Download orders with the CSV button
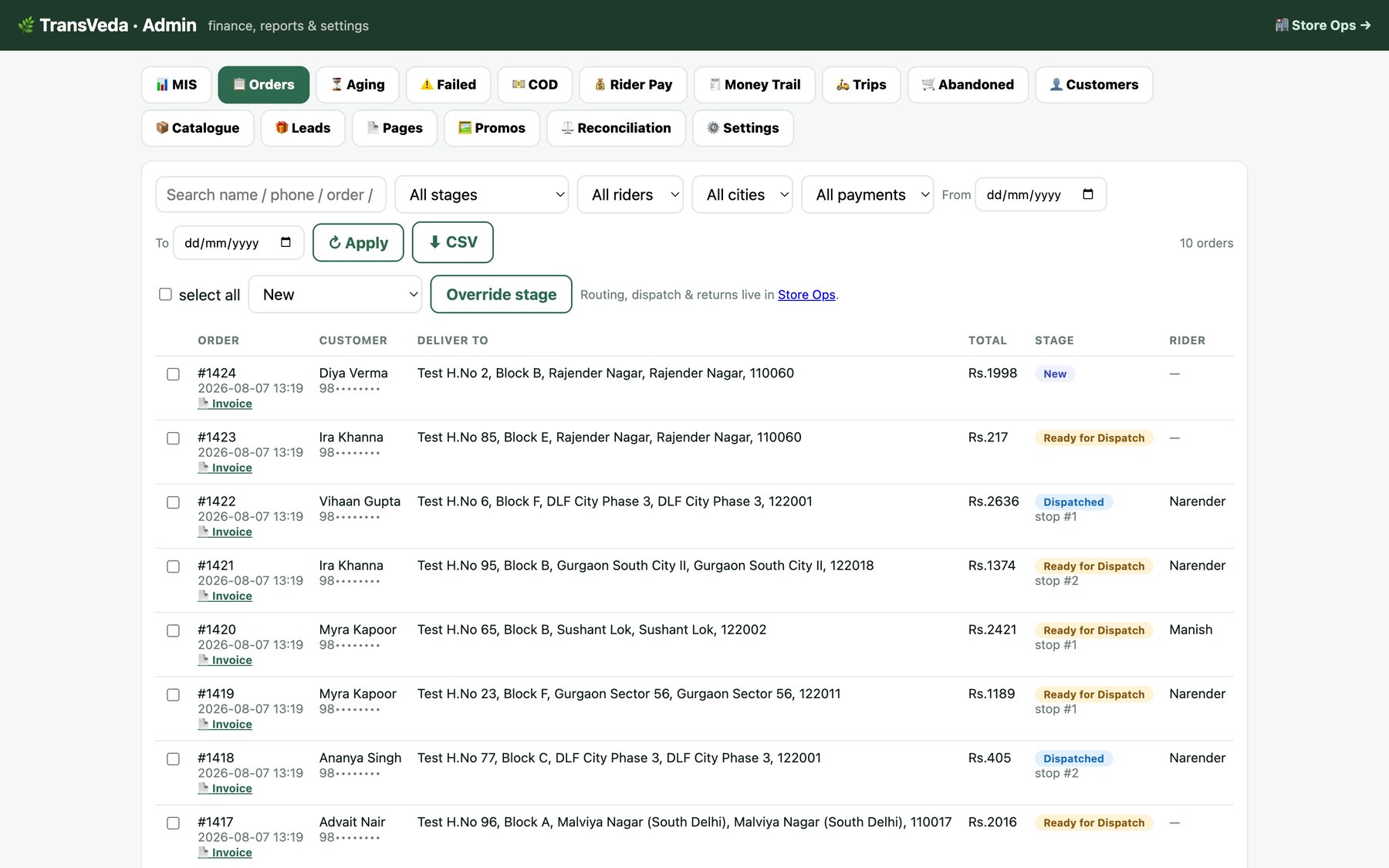The image size is (1389, 868). pos(453,242)
